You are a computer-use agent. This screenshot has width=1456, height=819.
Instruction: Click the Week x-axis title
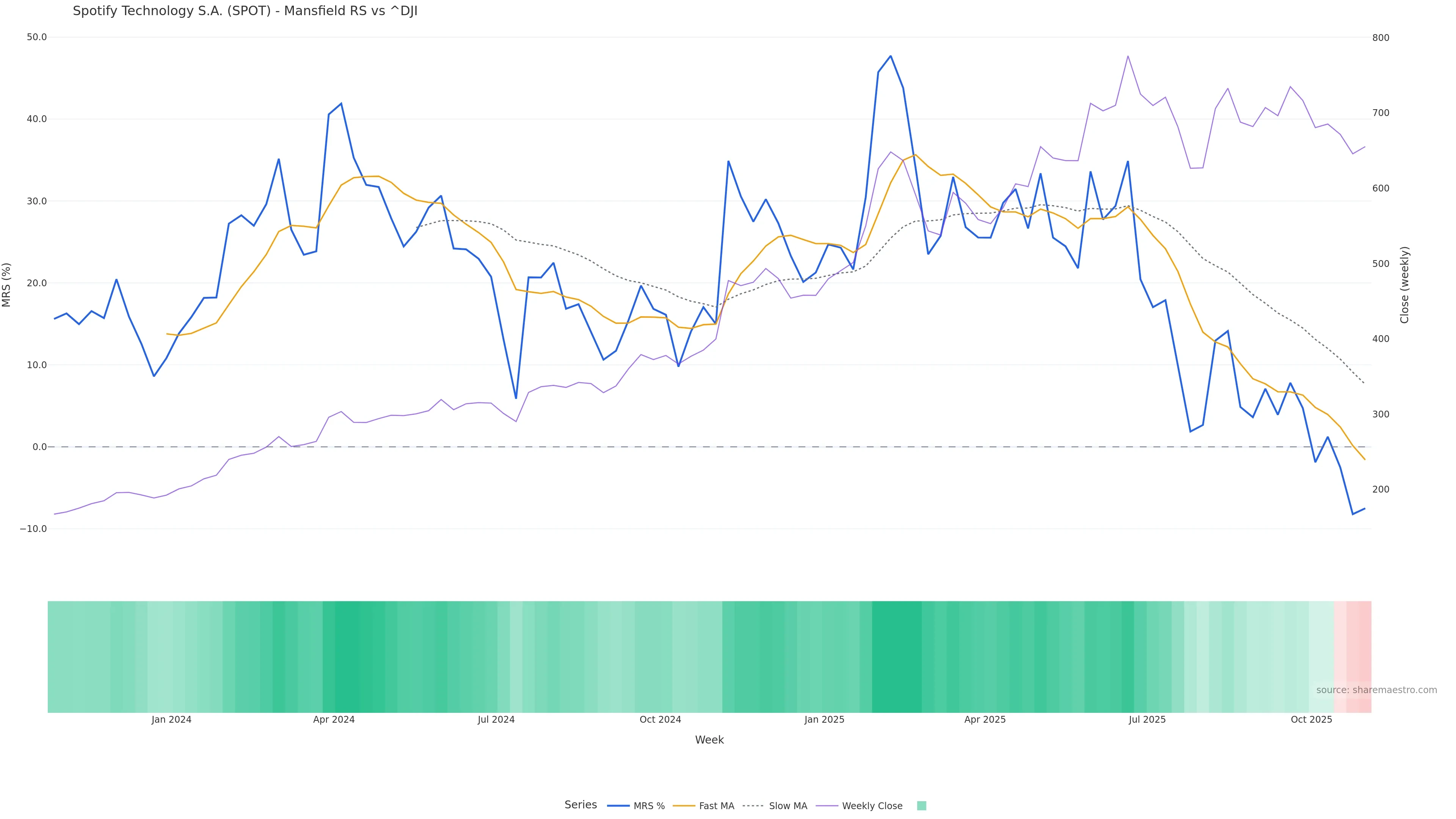[709, 740]
